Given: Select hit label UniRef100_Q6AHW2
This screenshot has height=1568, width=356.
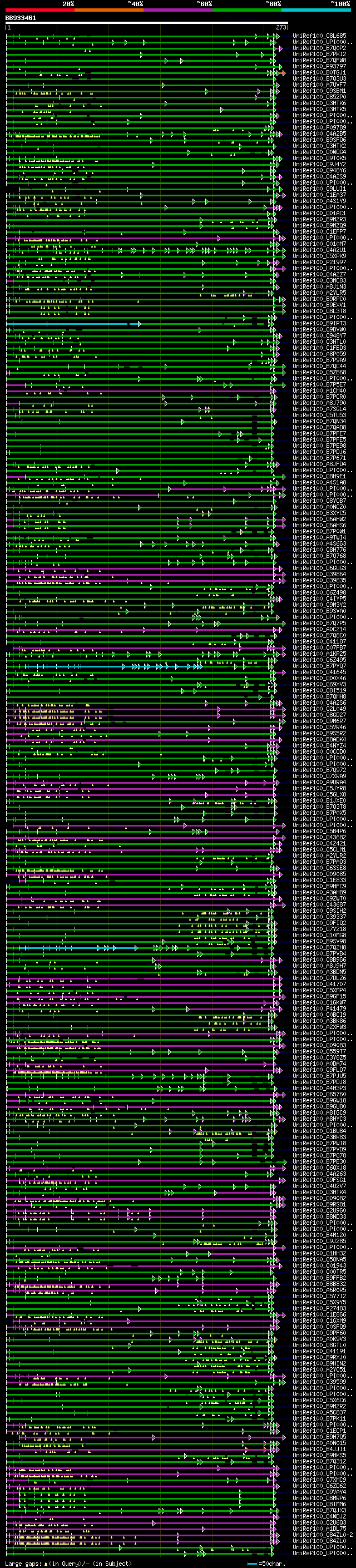Looking at the screenshot, I should pos(319,519).
